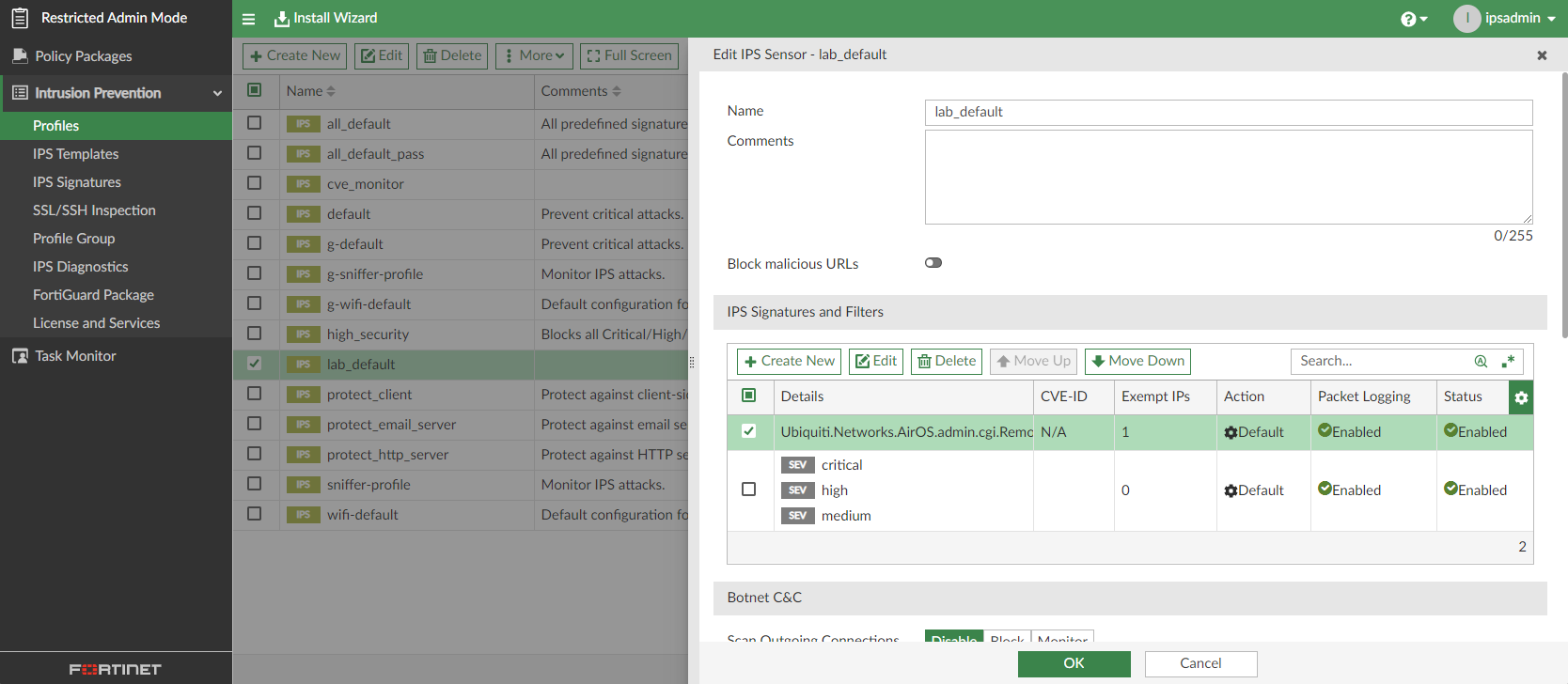This screenshot has height=684, width=1568.
Task: Click the IPS icon beside protect_client
Action: coord(303,395)
